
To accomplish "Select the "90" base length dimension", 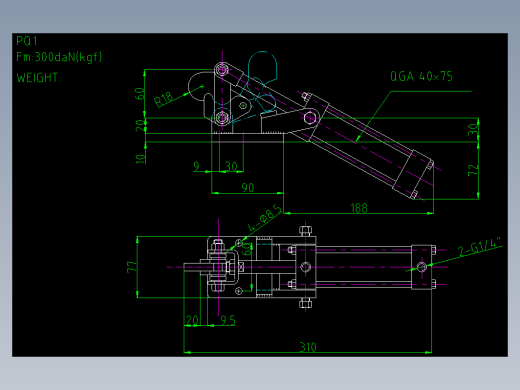I will [x=248, y=187].
